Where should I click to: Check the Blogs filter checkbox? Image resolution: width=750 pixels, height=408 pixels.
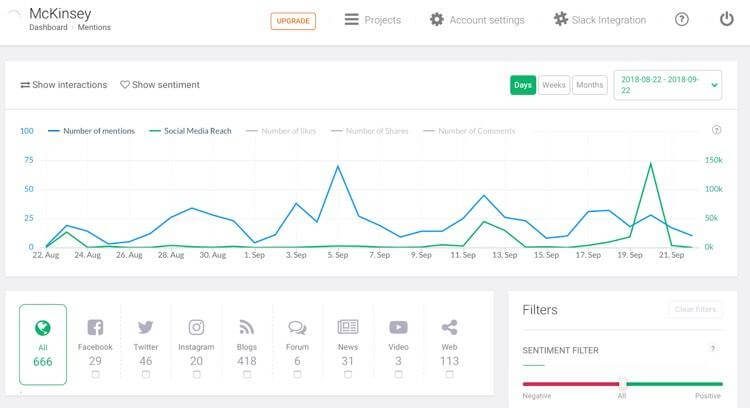click(247, 375)
